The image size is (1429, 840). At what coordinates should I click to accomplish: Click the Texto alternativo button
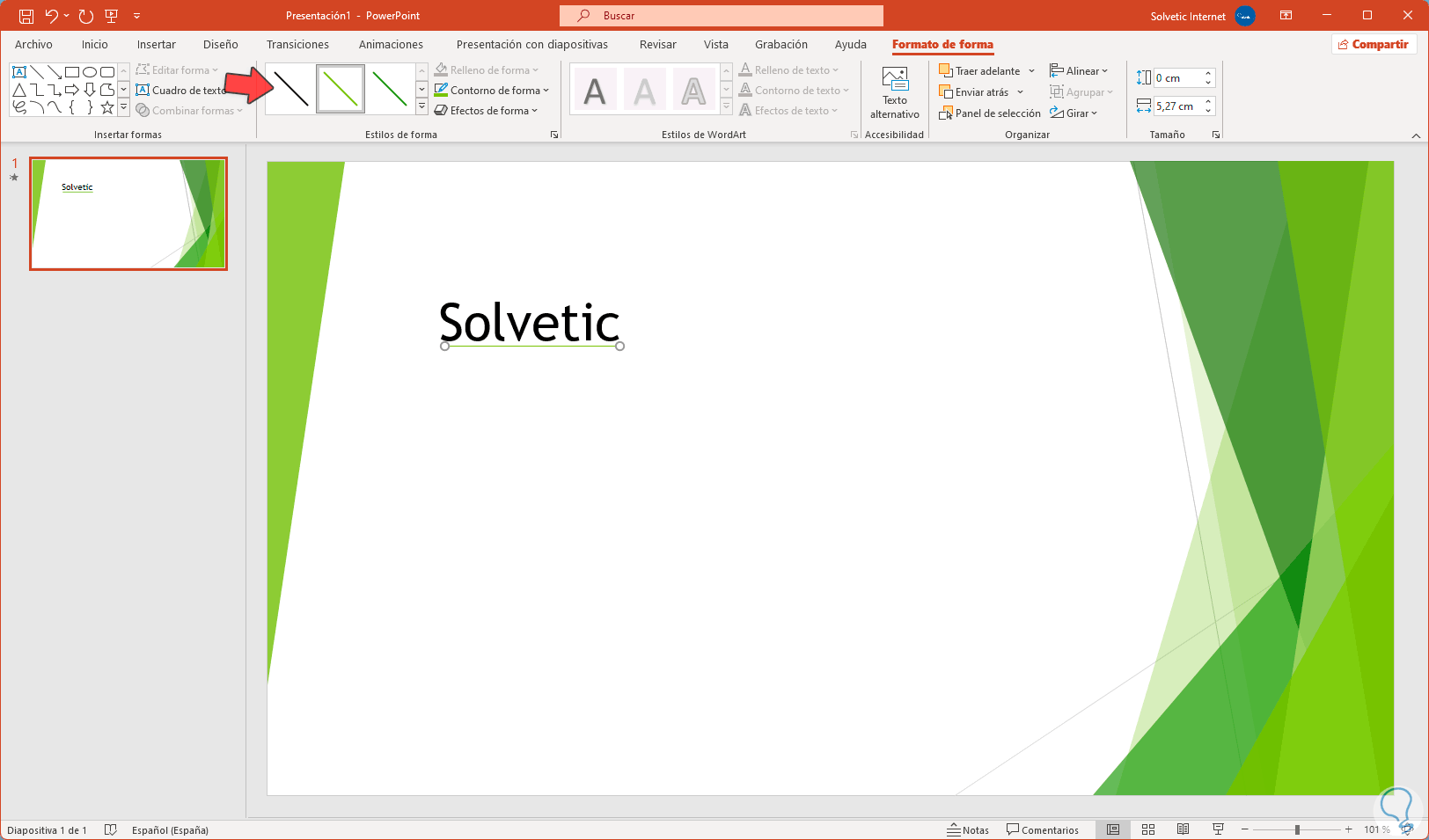coord(895,93)
